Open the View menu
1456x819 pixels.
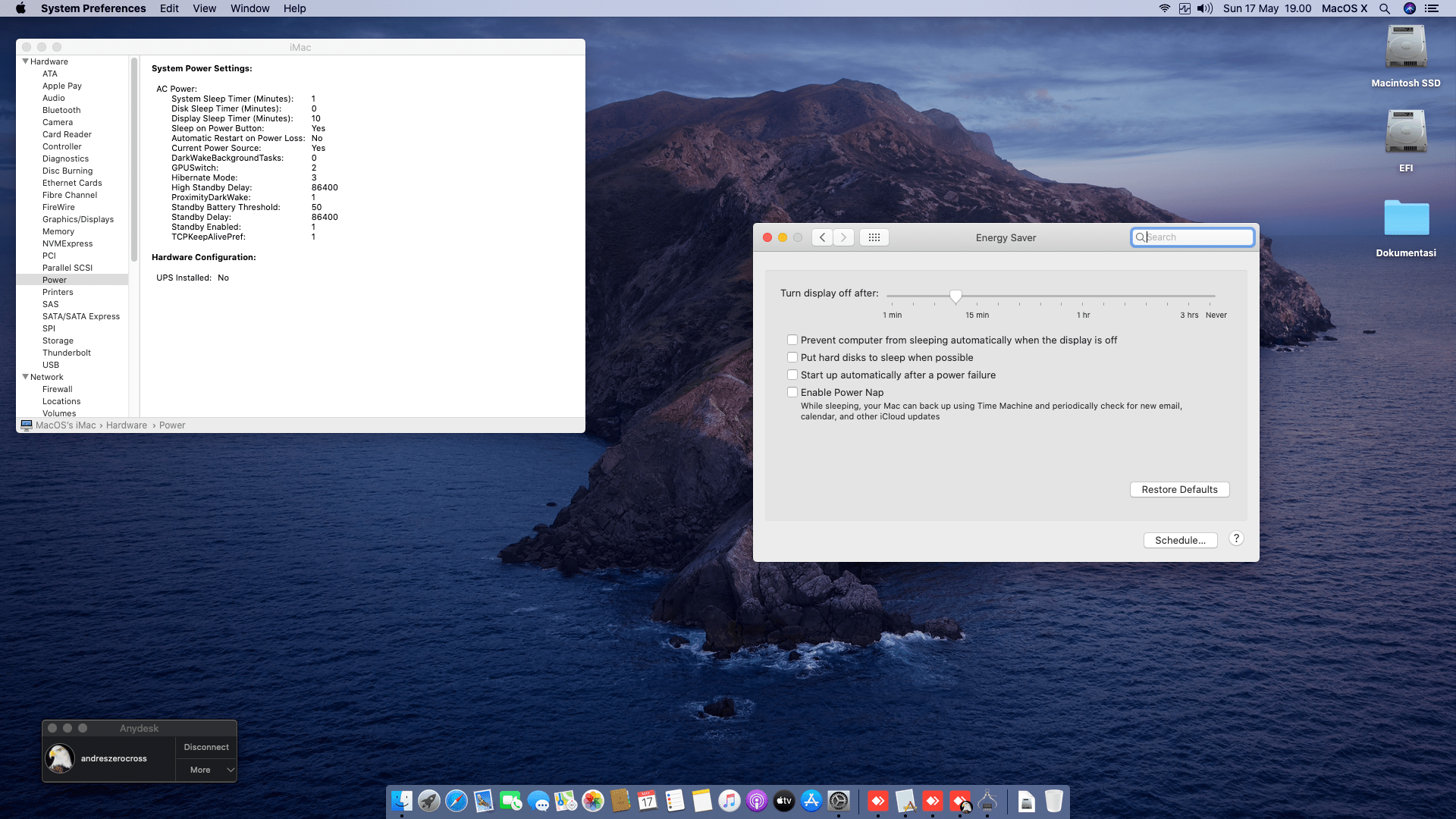point(204,8)
